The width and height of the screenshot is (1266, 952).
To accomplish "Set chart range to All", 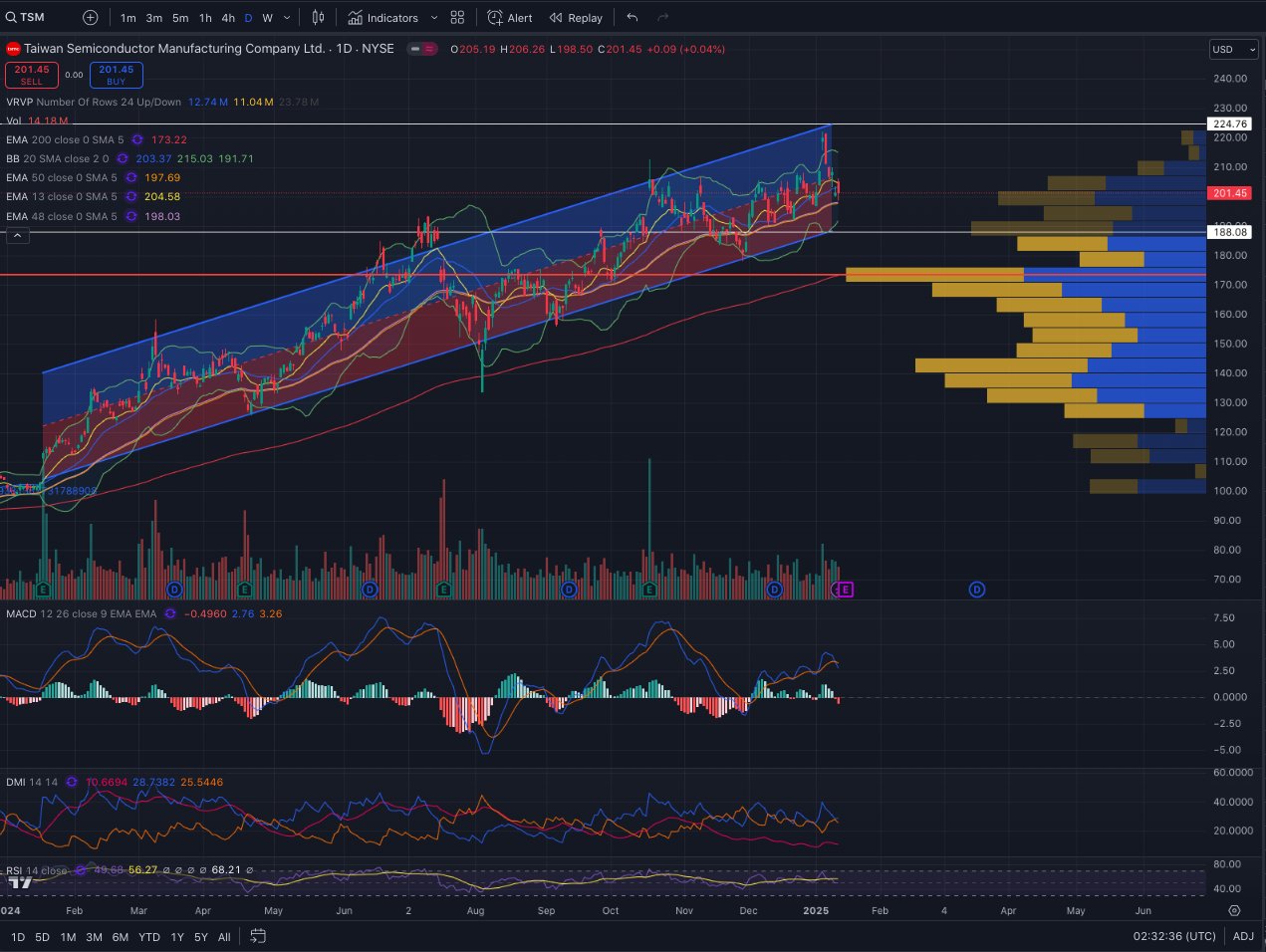I will pos(224,936).
